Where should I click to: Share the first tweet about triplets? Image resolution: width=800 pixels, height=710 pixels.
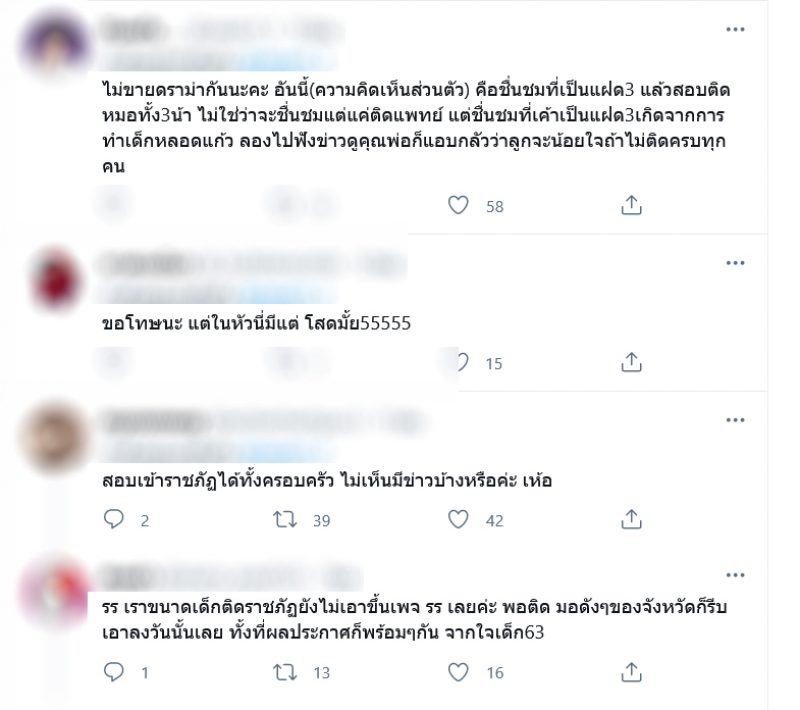coord(631,205)
